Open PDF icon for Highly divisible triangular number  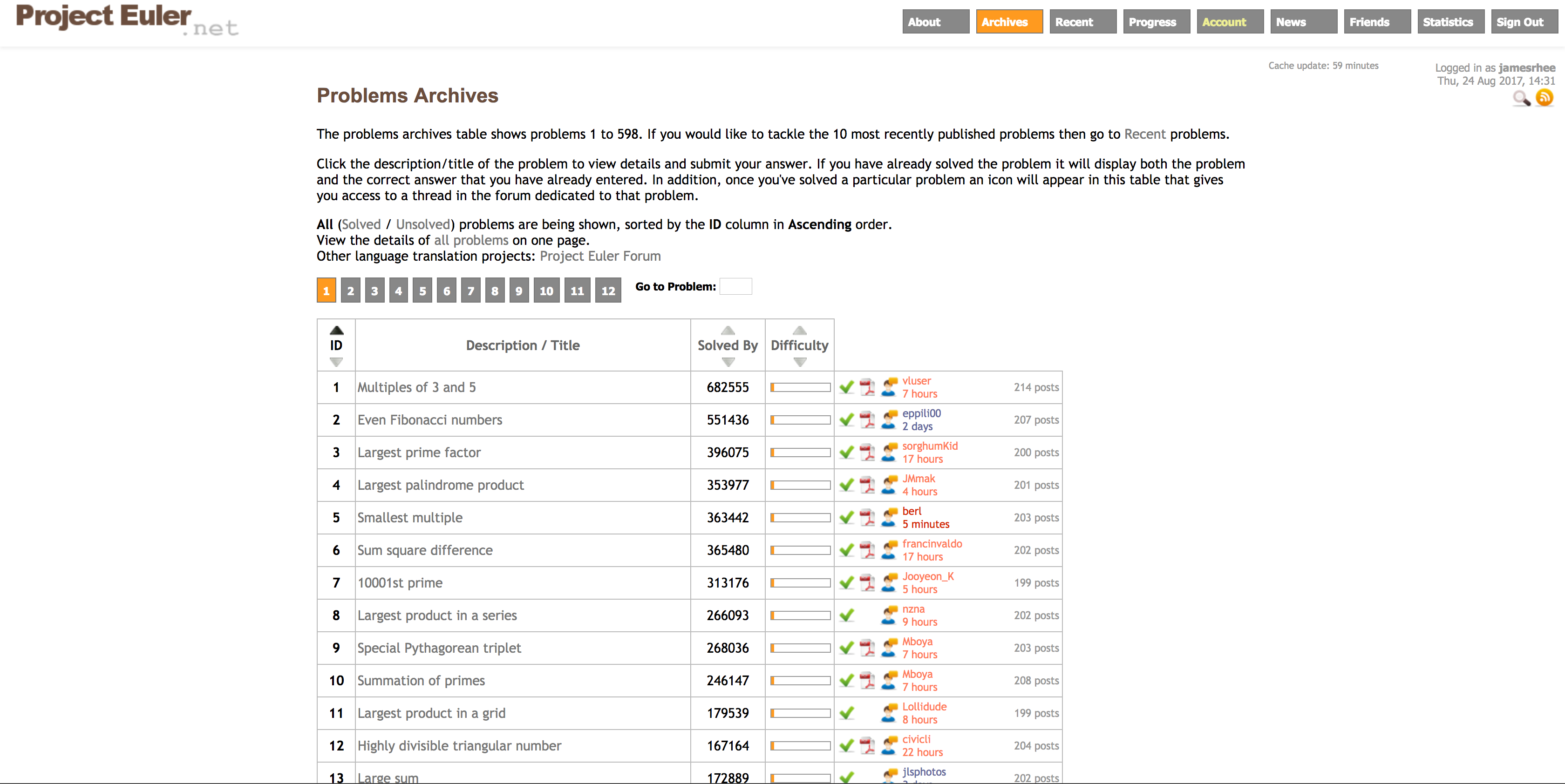coord(868,746)
